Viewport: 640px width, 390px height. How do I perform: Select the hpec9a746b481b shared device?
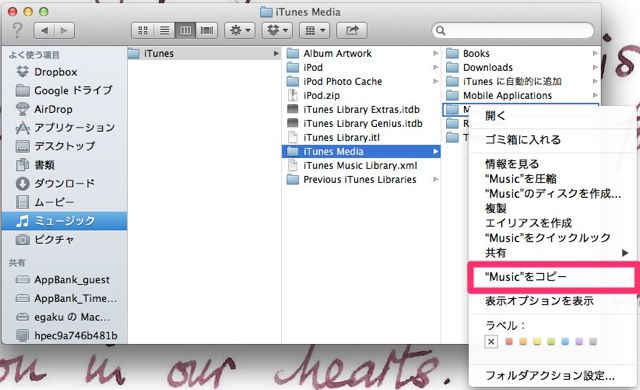tap(65, 335)
